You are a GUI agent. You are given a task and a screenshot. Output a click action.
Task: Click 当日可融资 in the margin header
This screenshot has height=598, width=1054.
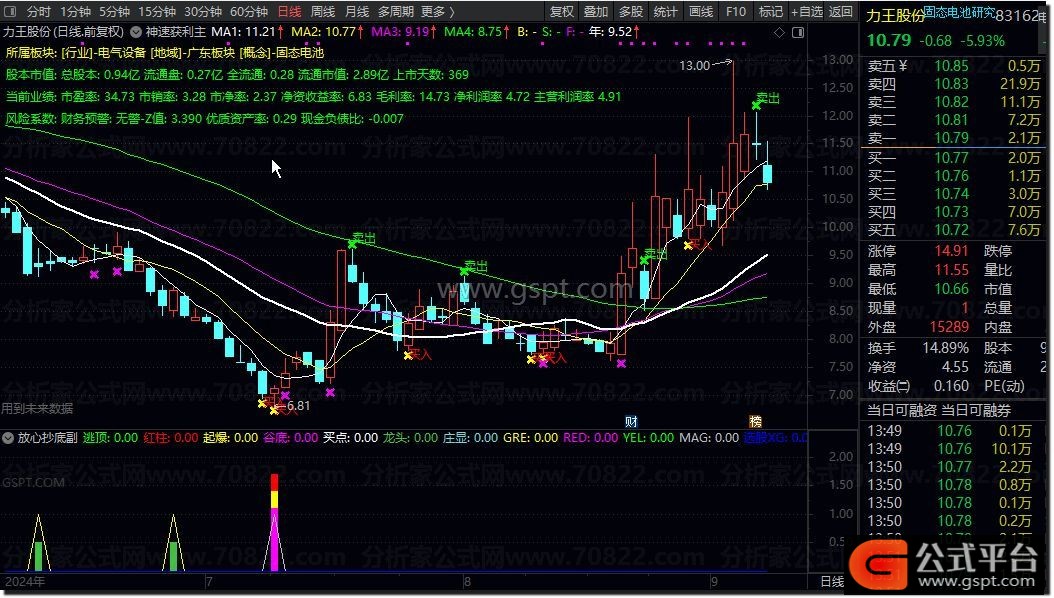[x=901, y=411]
